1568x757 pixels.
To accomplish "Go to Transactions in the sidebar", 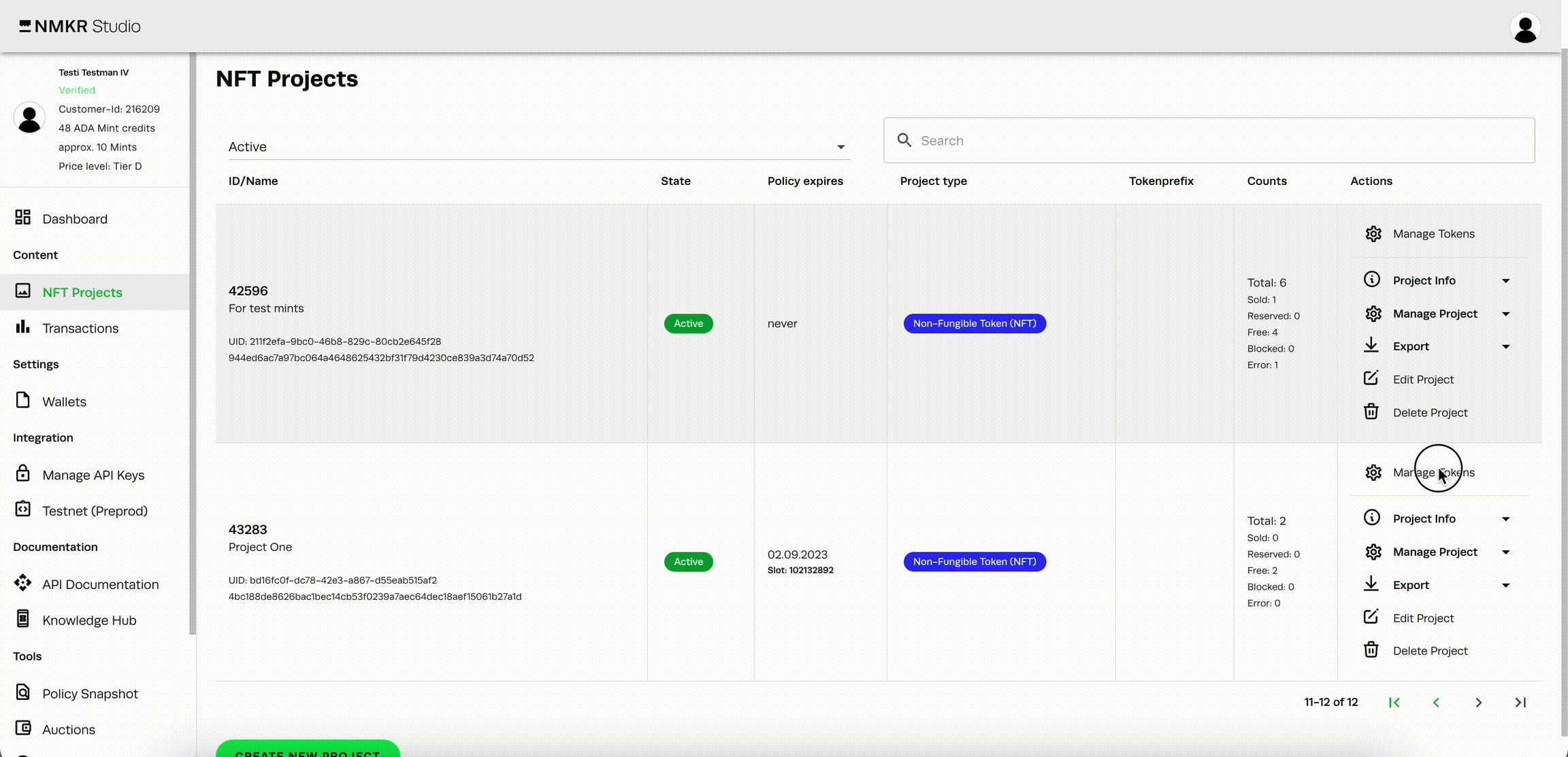I will click(80, 329).
